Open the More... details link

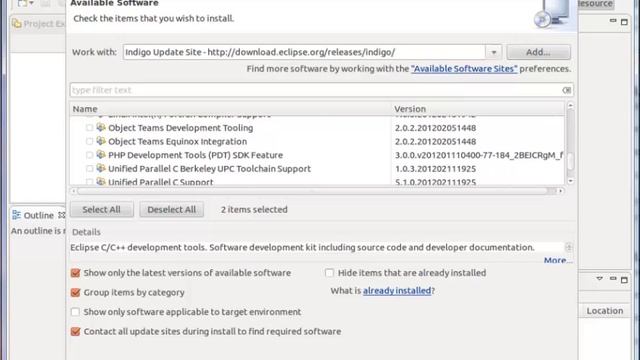(558, 260)
